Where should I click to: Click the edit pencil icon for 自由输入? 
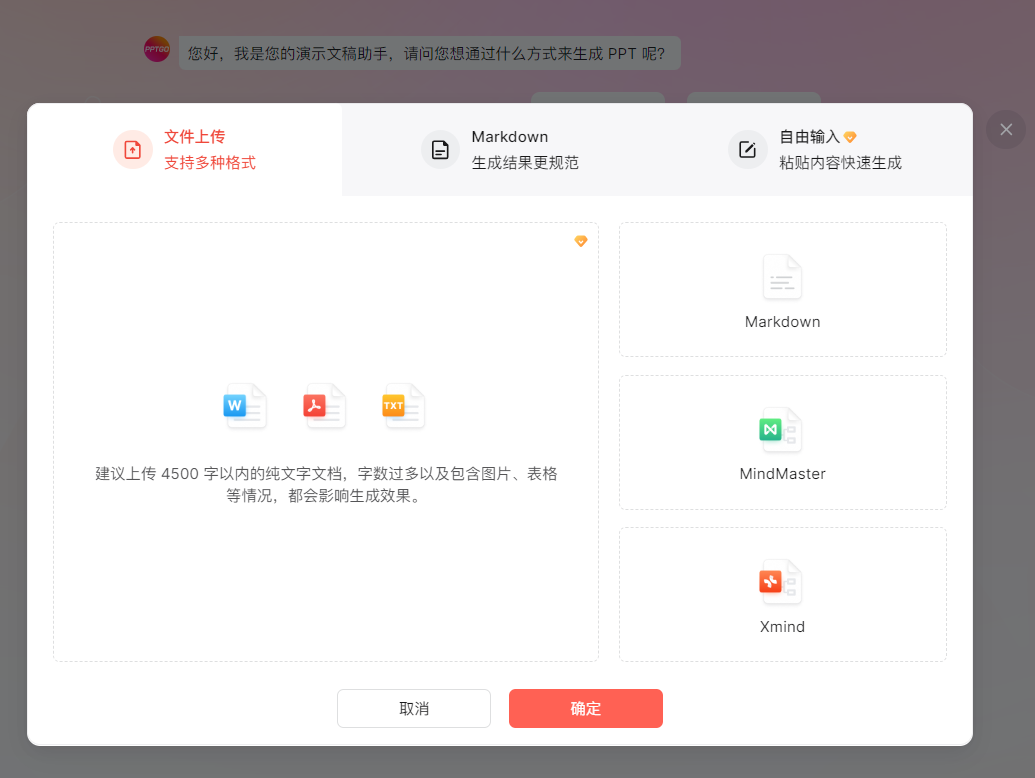coord(747,150)
